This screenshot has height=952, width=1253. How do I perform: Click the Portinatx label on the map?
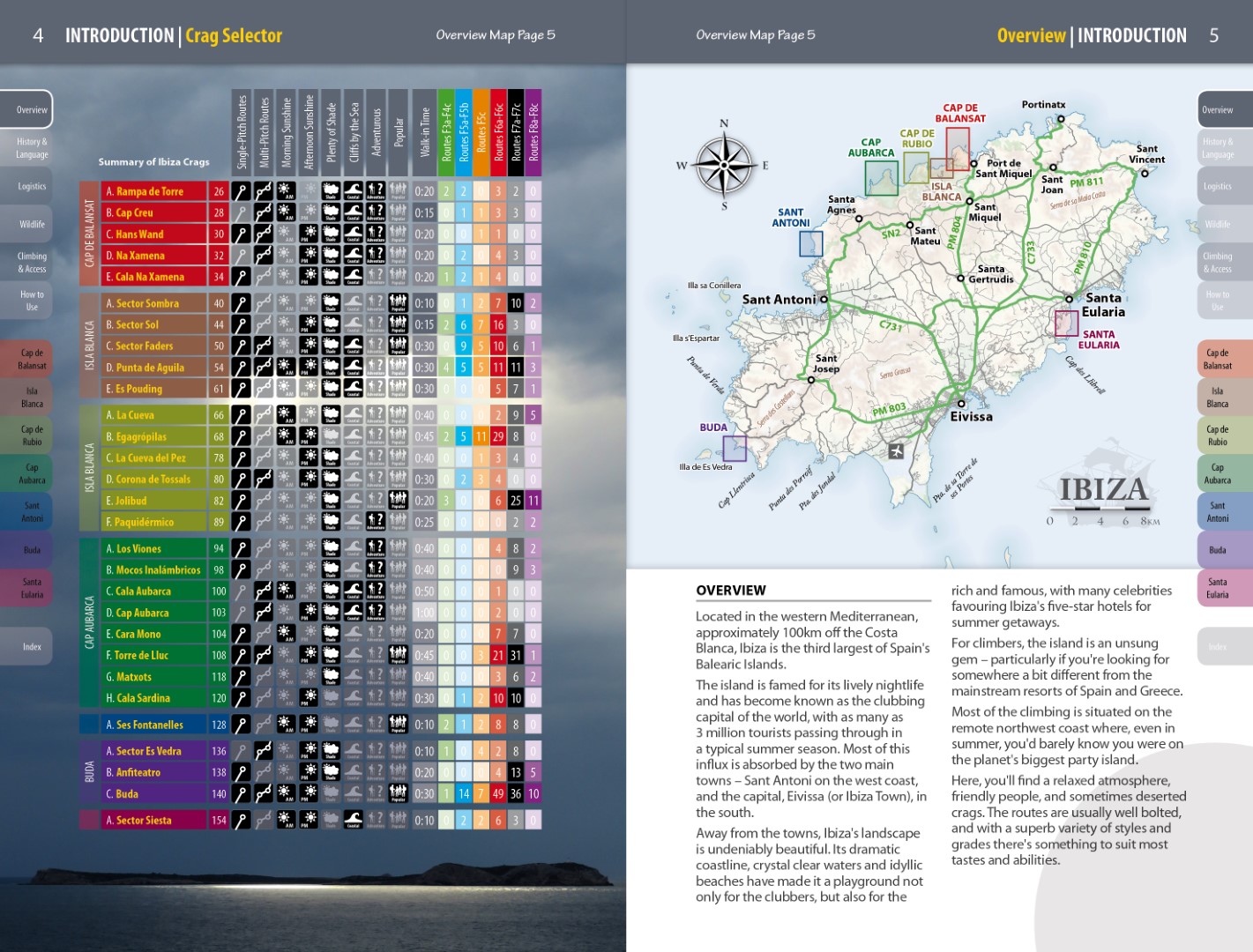point(1043,105)
